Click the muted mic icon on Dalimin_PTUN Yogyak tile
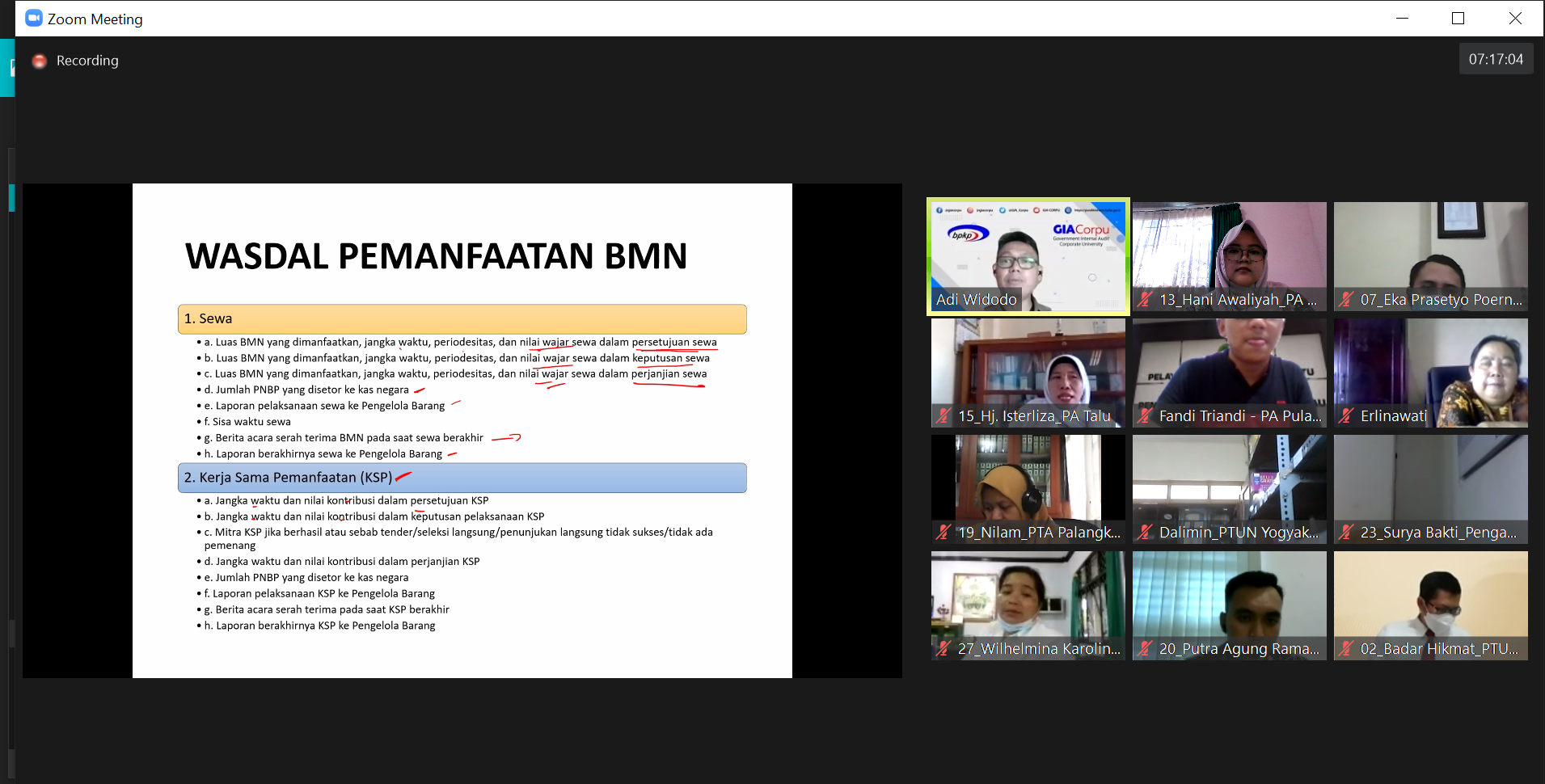This screenshot has width=1545, height=784. [1143, 532]
